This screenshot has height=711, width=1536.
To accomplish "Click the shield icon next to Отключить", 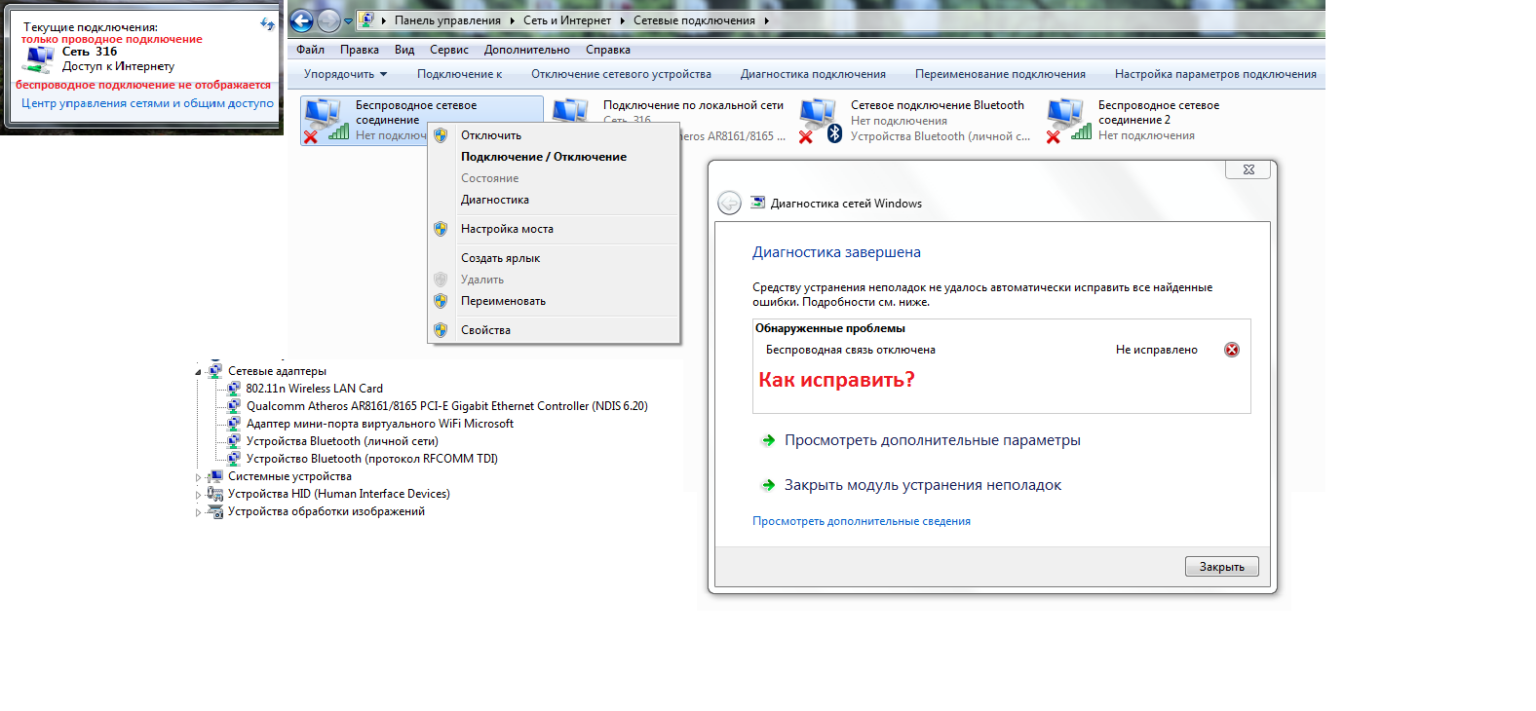I will click(x=440, y=135).
